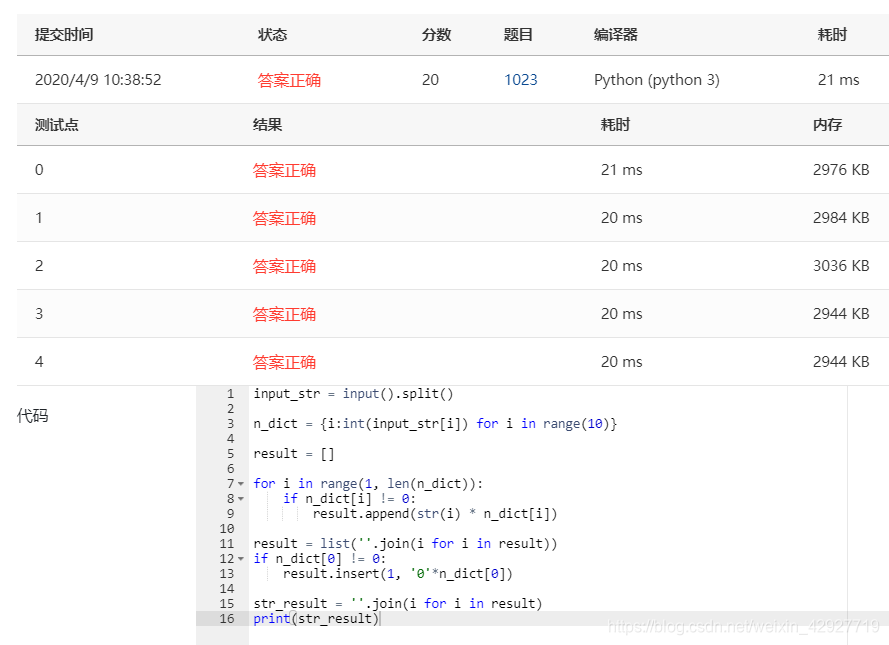This screenshot has width=889, height=645.
Task: Click the total time 21 ms in submission row
Action: pyautogui.click(x=839, y=80)
